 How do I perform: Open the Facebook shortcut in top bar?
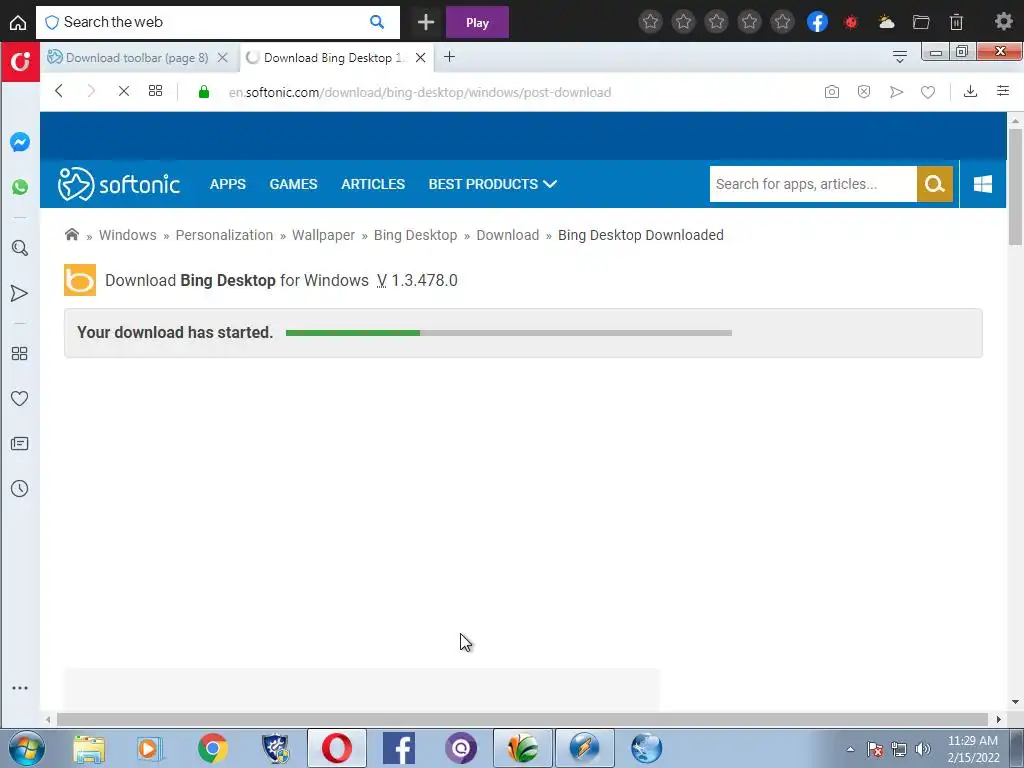[818, 22]
